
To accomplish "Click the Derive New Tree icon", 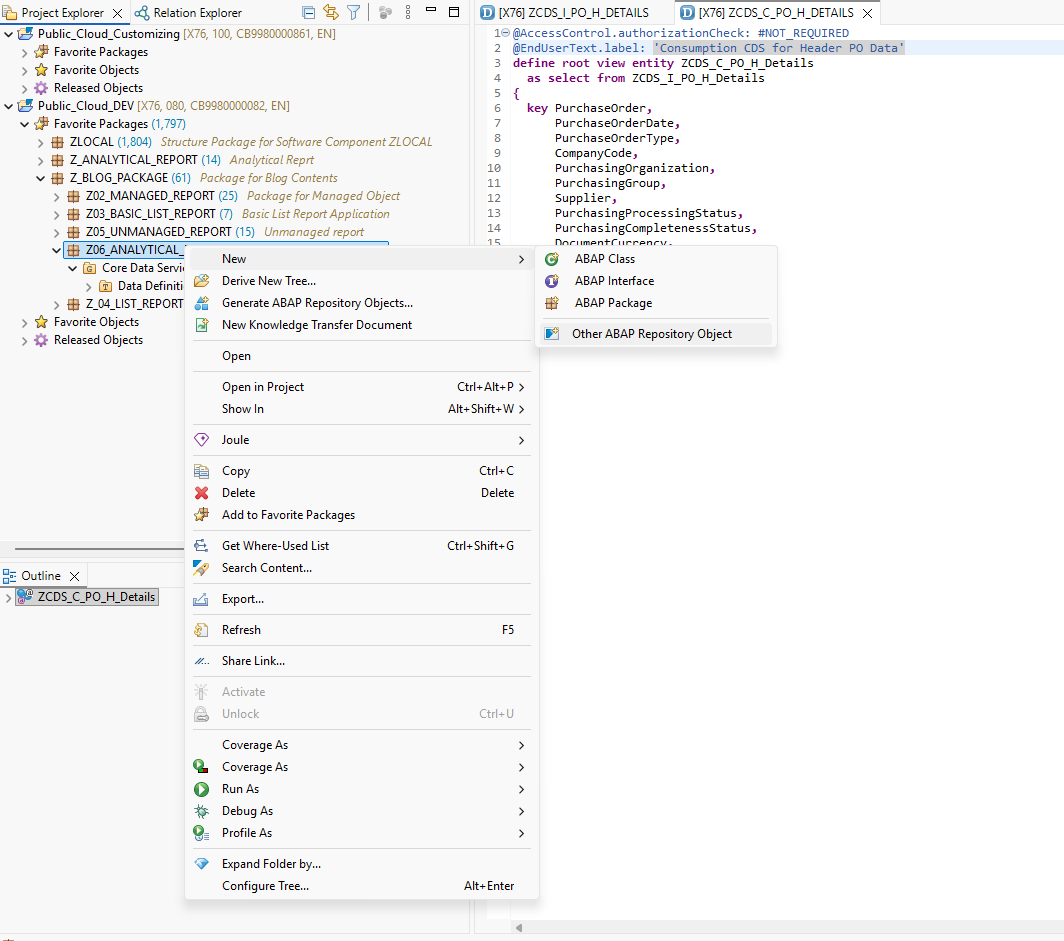I will click(202, 281).
